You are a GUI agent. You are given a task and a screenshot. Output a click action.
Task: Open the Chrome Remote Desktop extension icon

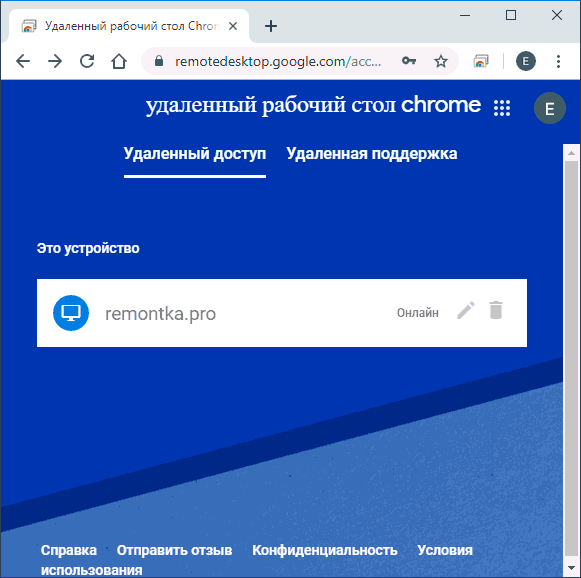tap(481, 61)
